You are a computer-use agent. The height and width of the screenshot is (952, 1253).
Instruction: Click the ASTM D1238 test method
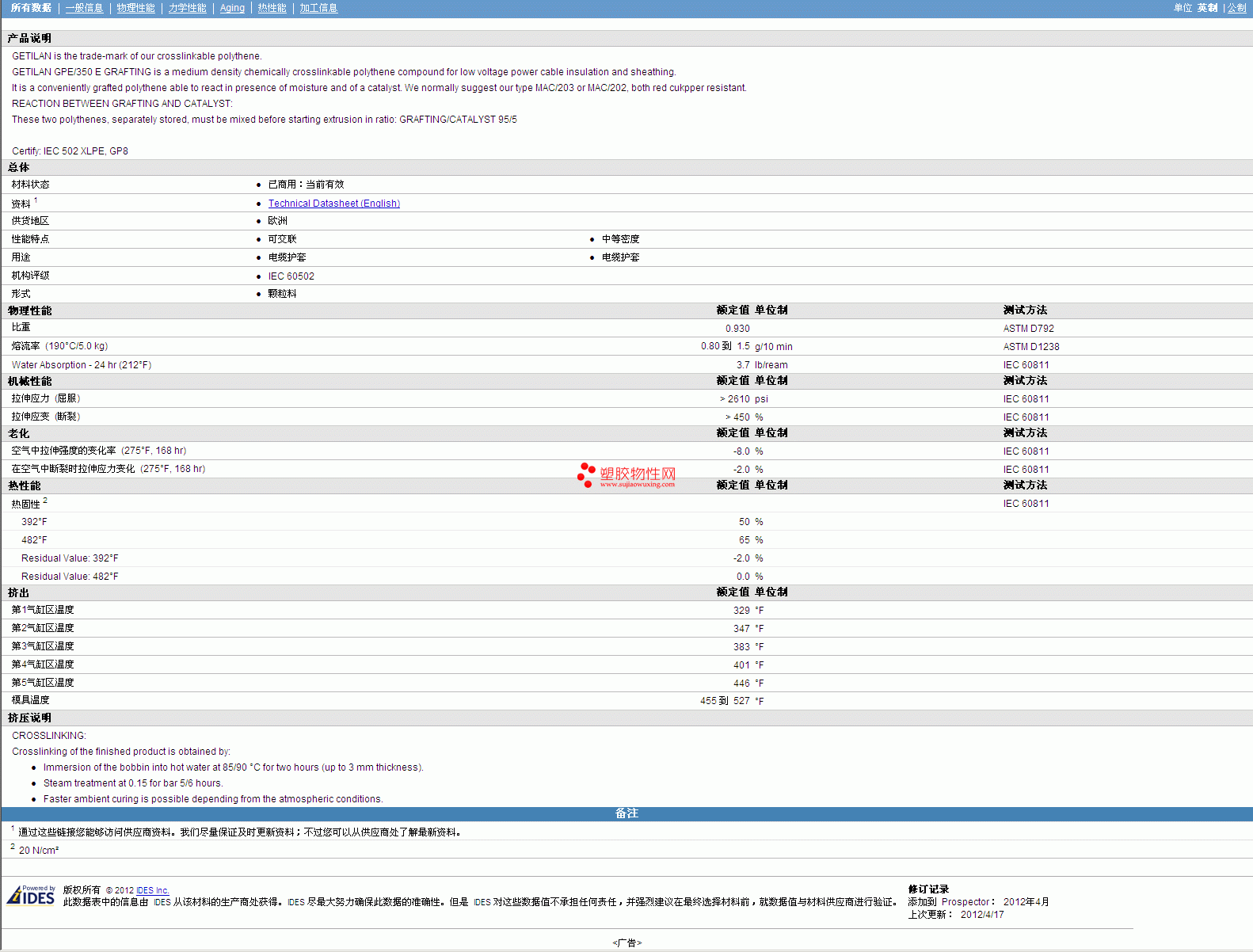[1030, 347]
